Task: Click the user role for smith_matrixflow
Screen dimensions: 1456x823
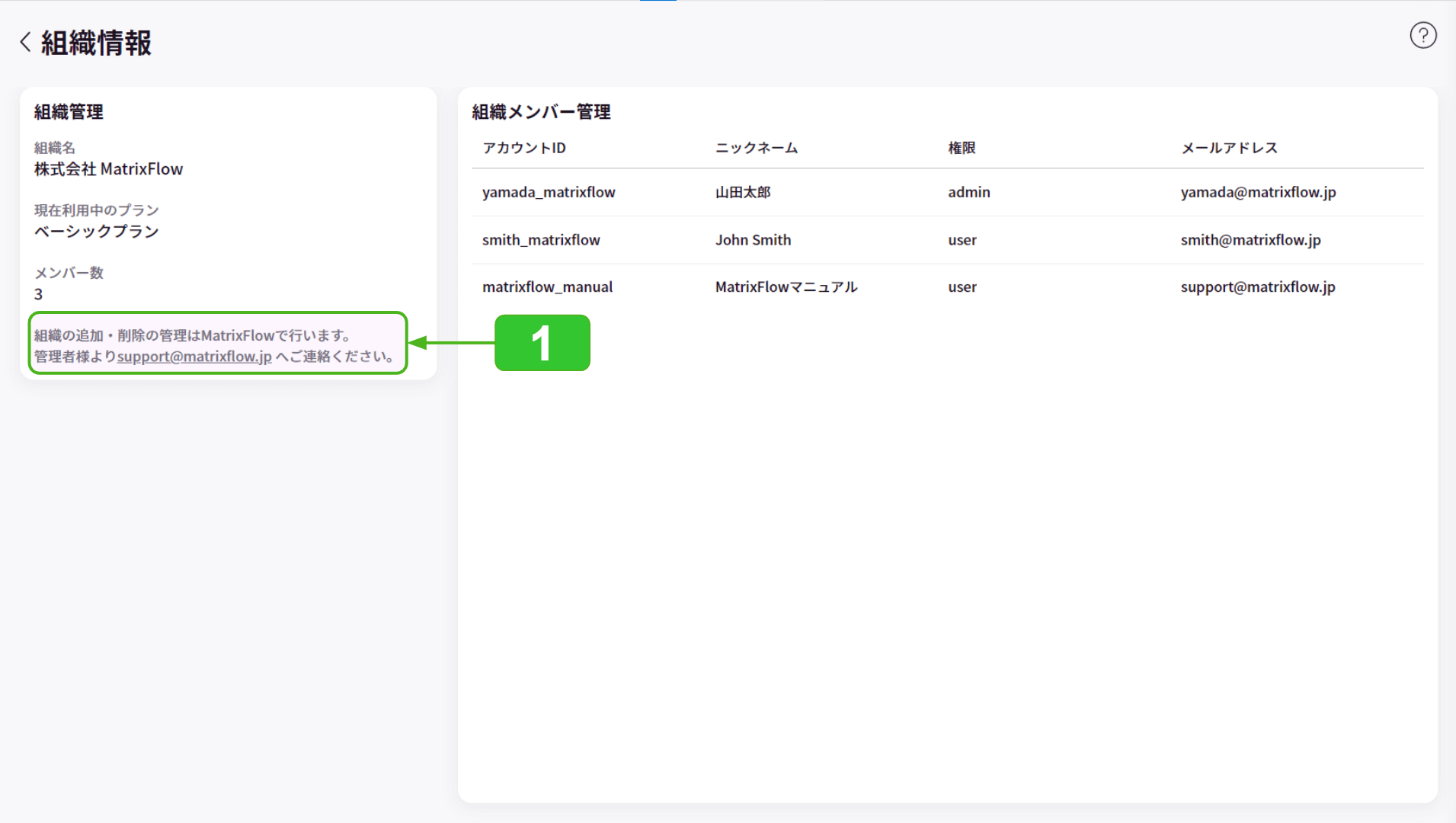Action: click(962, 240)
